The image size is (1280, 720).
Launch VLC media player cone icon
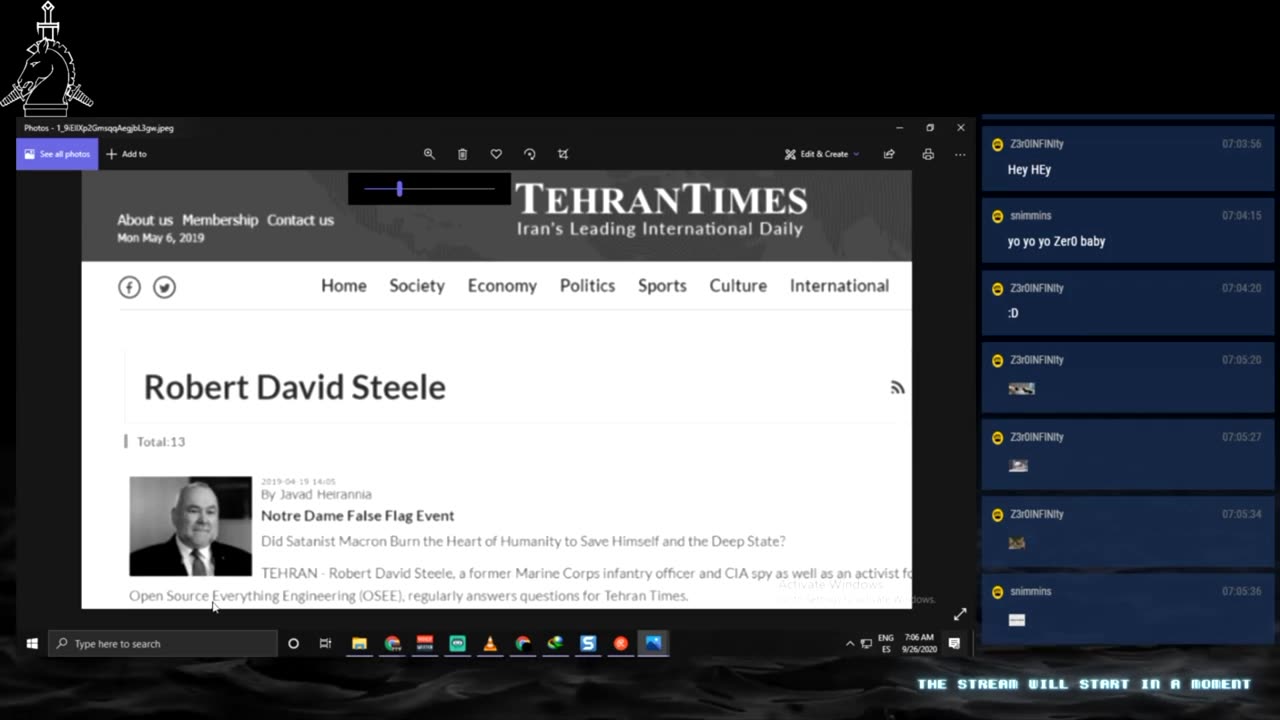490,644
